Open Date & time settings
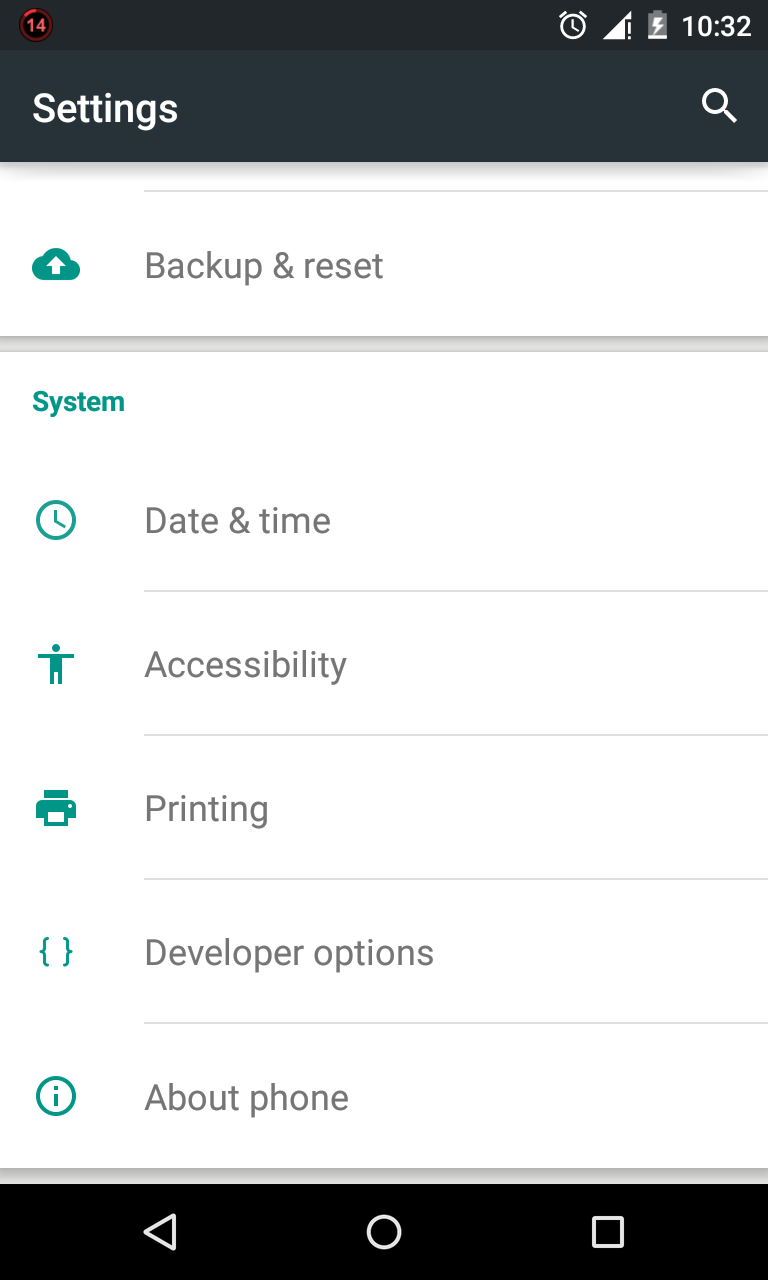The height and width of the screenshot is (1280, 768). 384,520
